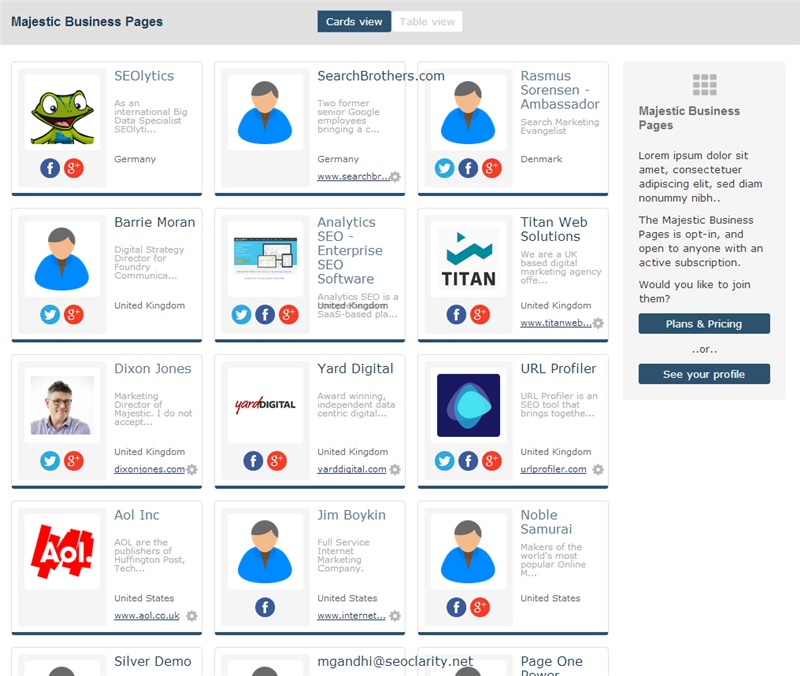Open Dixon Jones Twitter icon

[50, 461]
